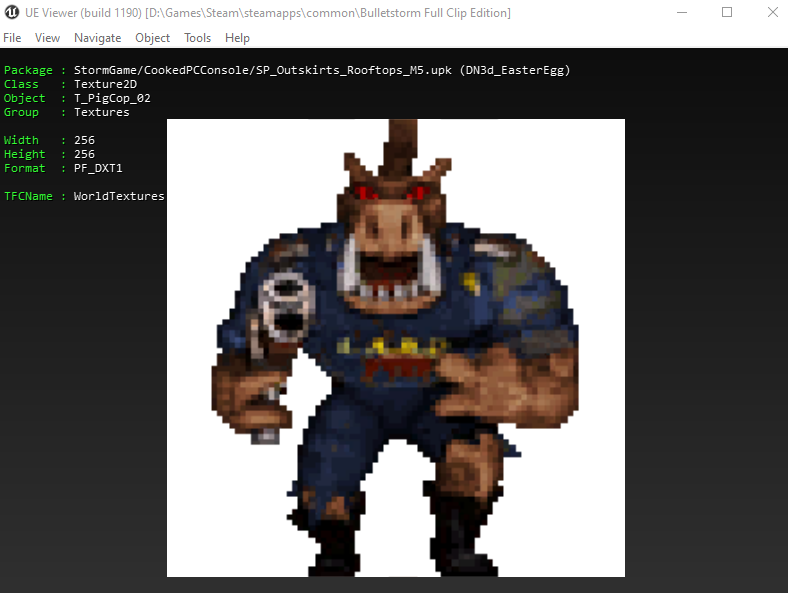Open the Navigate menu
Viewport: 788px width, 593px height.
tap(97, 38)
